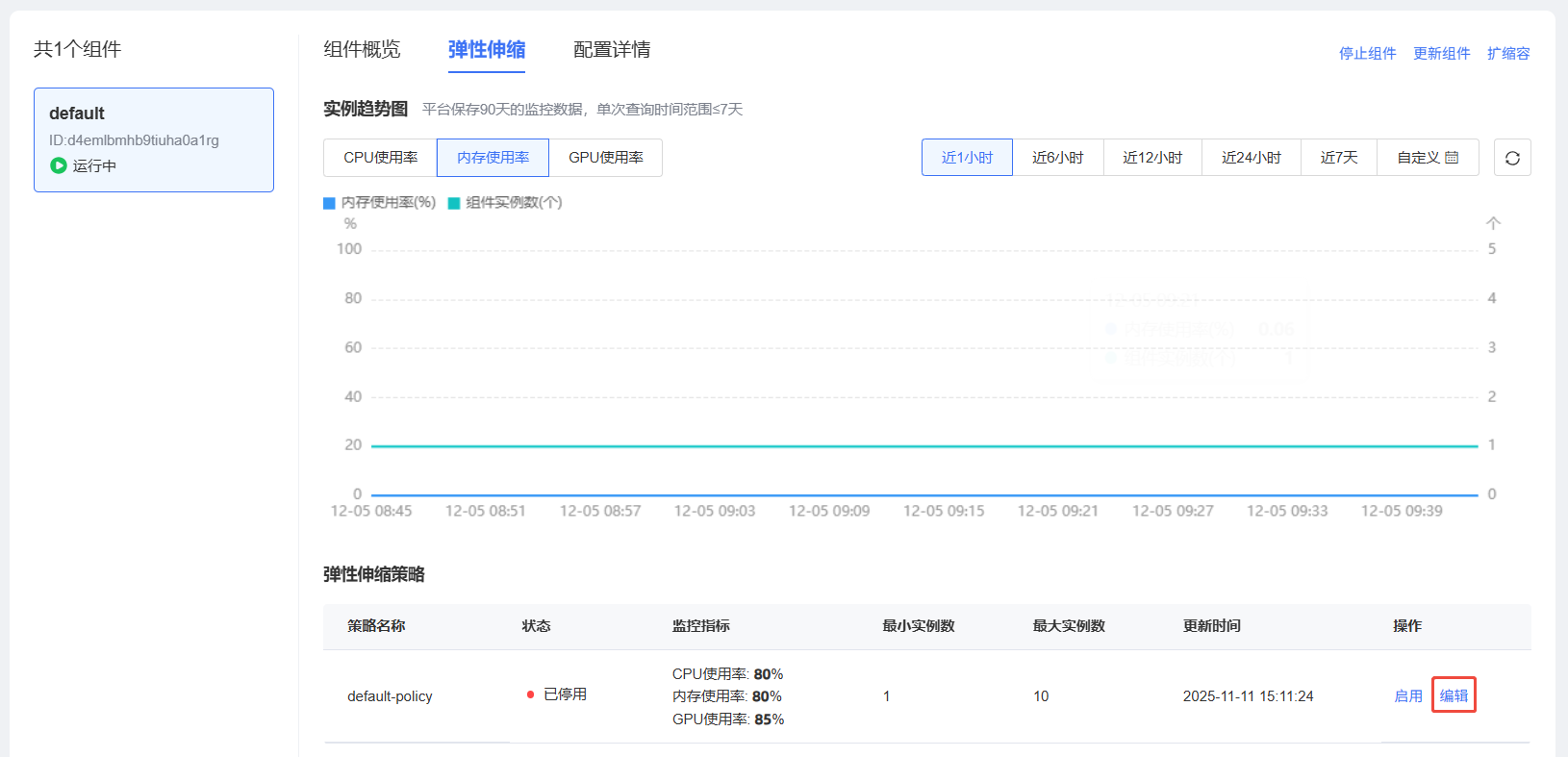Click the 扩缩容 link
Image resolution: width=1568 pixels, height=757 pixels.
click(1507, 54)
